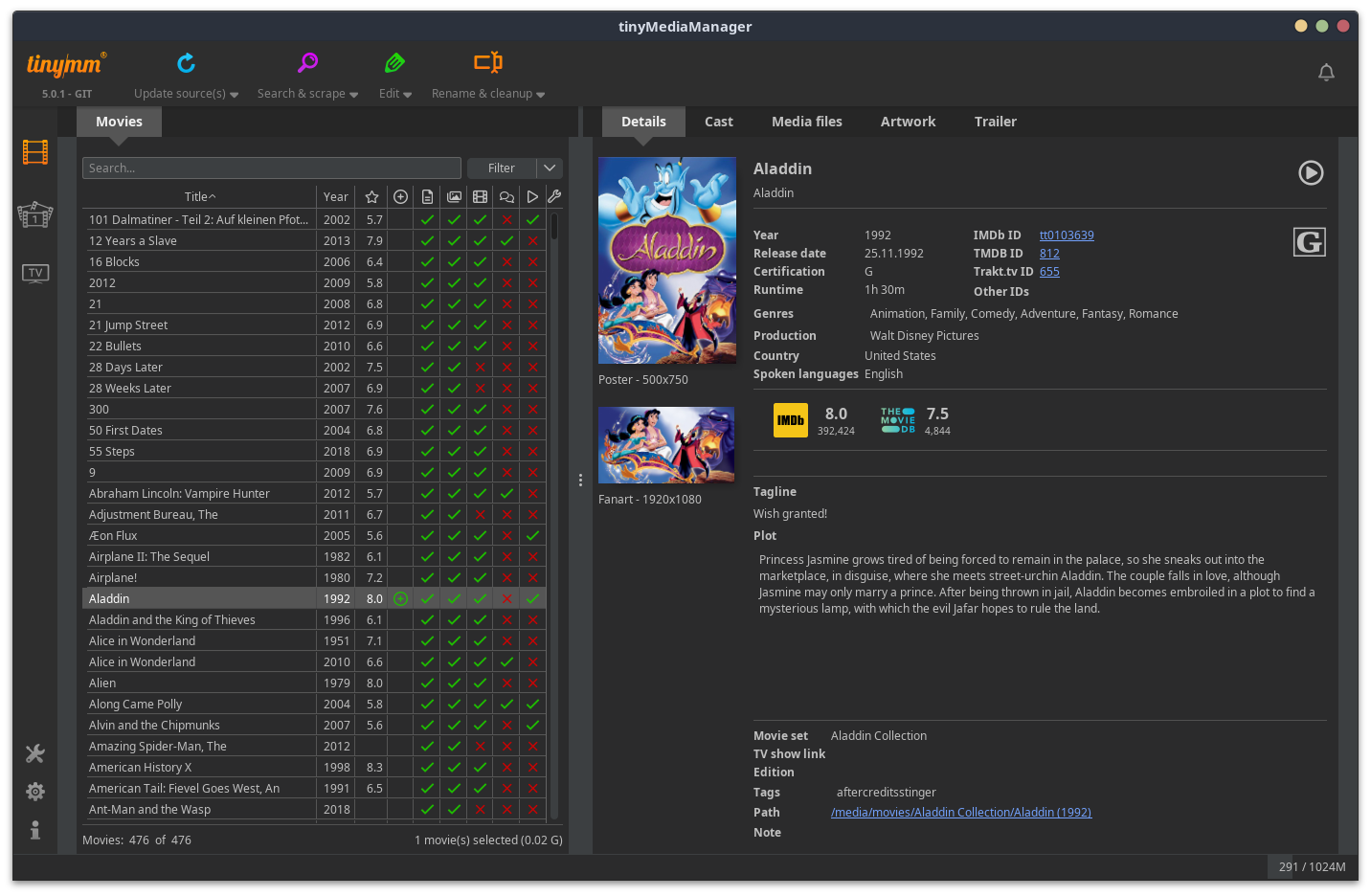Click the Rename & cleanup icon
This screenshot has width=1371, height=896.
click(x=487, y=63)
